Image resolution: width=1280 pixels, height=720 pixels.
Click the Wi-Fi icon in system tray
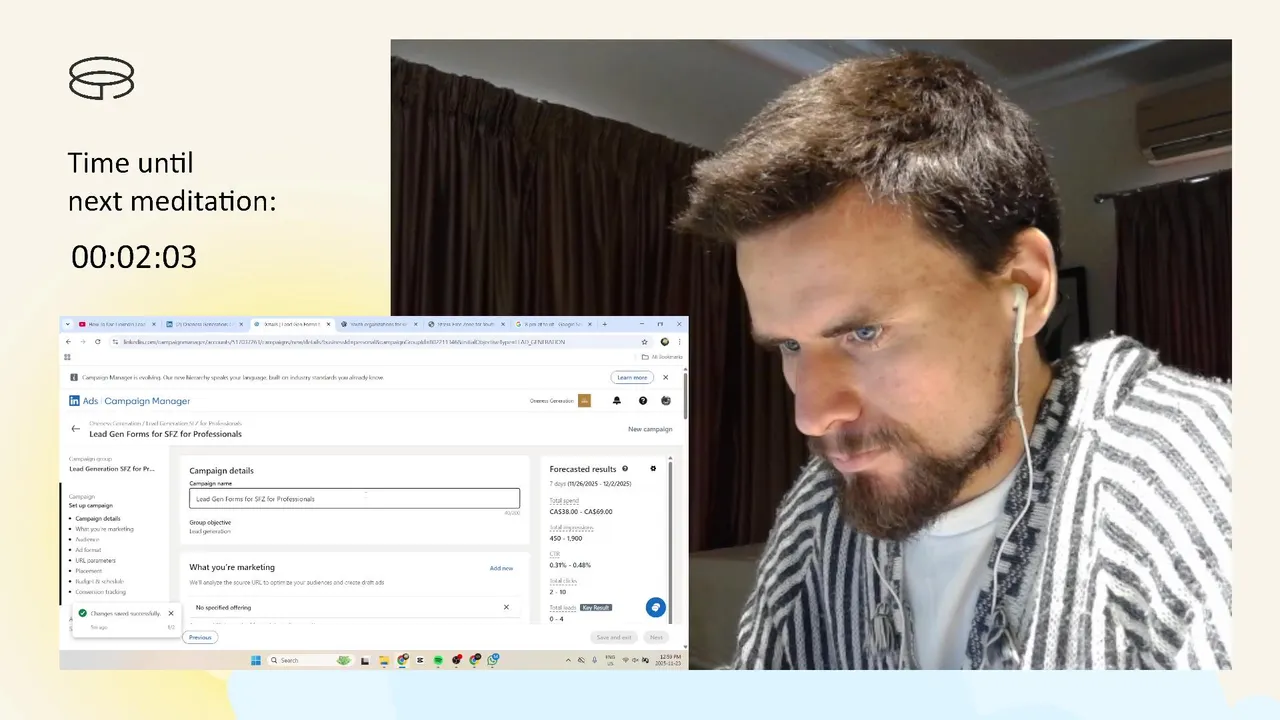click(x=625, y=660)
